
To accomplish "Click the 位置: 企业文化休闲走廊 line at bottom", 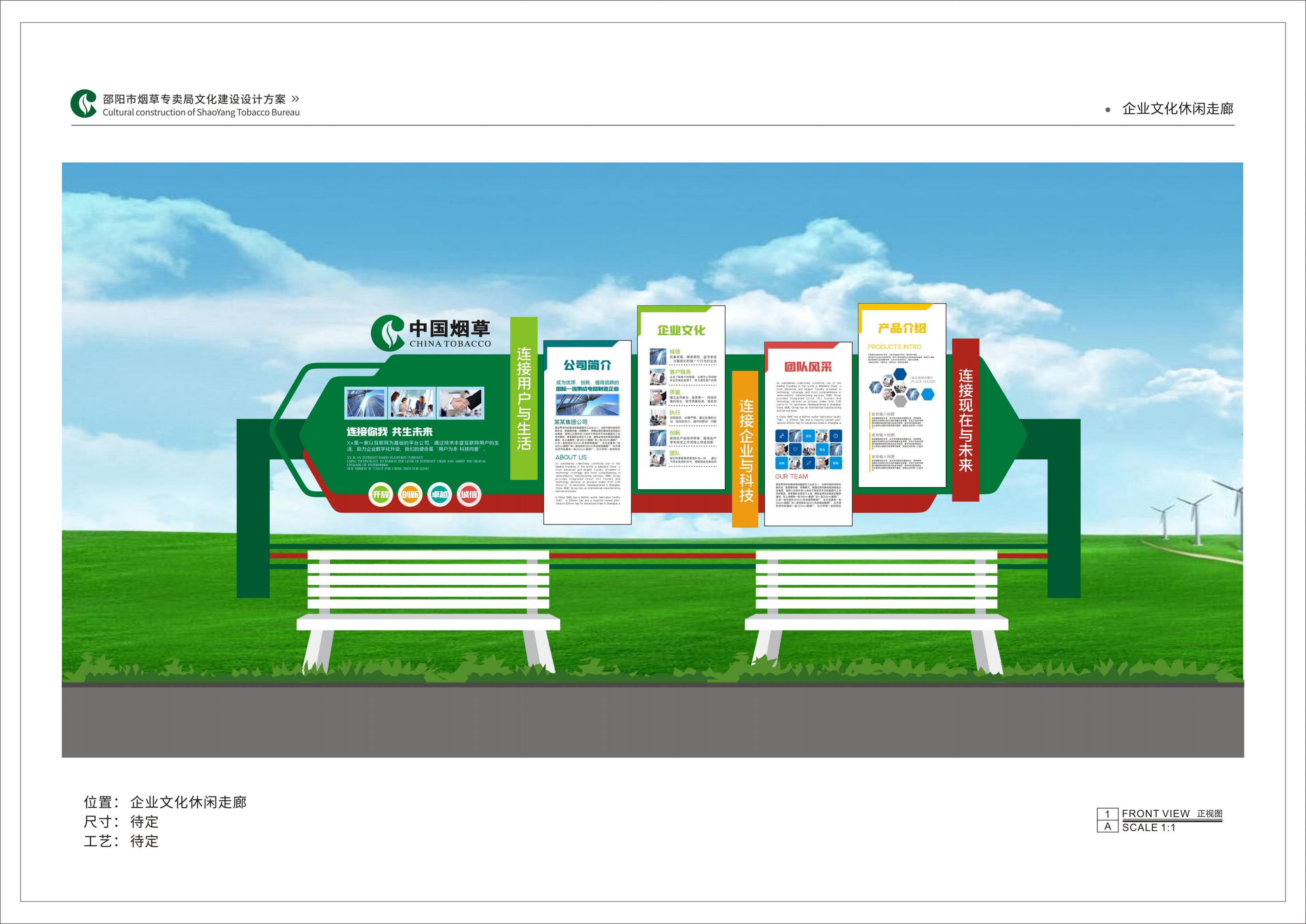I will (165, 802).
